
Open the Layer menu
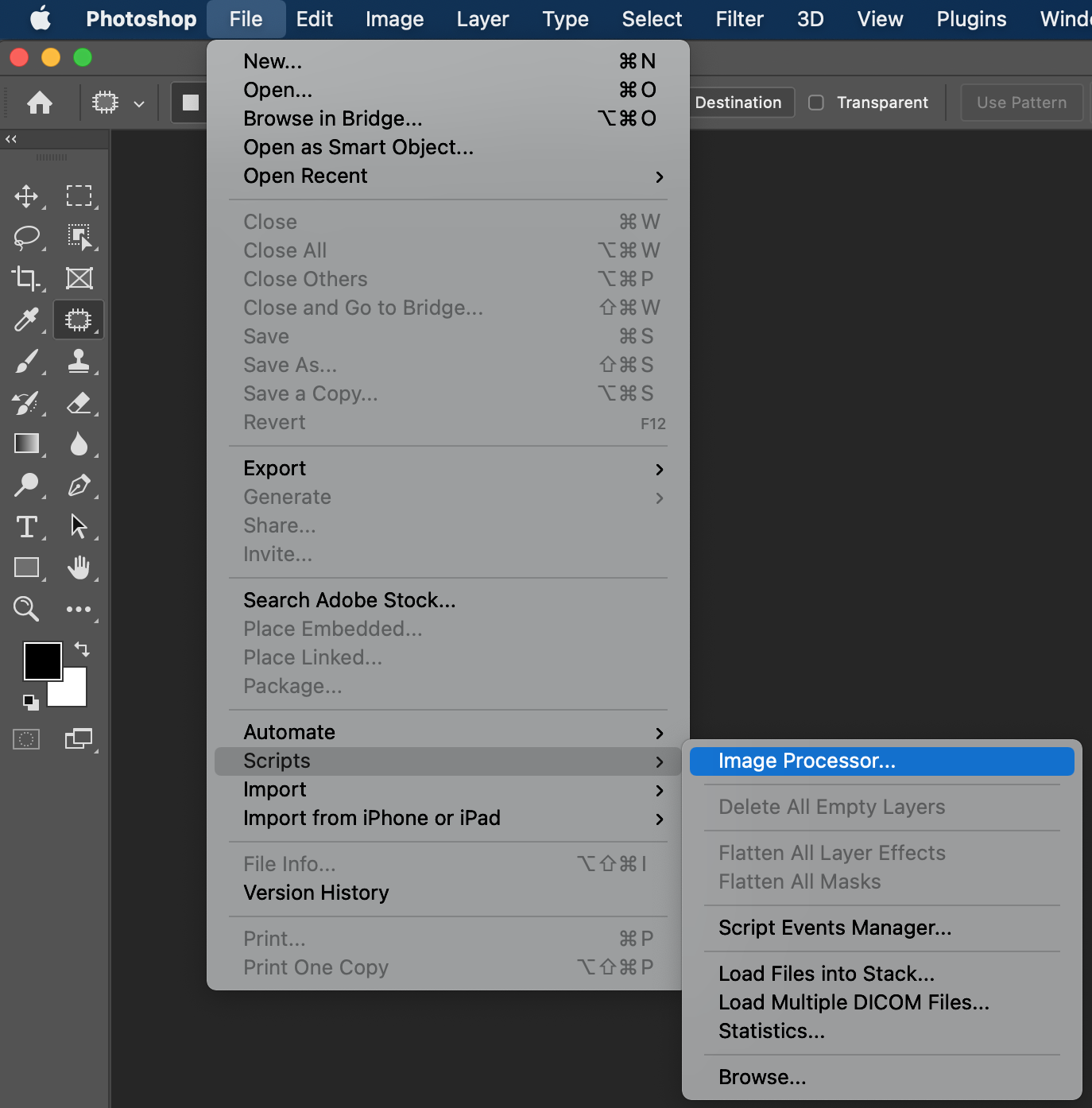(x=482, y=19)
